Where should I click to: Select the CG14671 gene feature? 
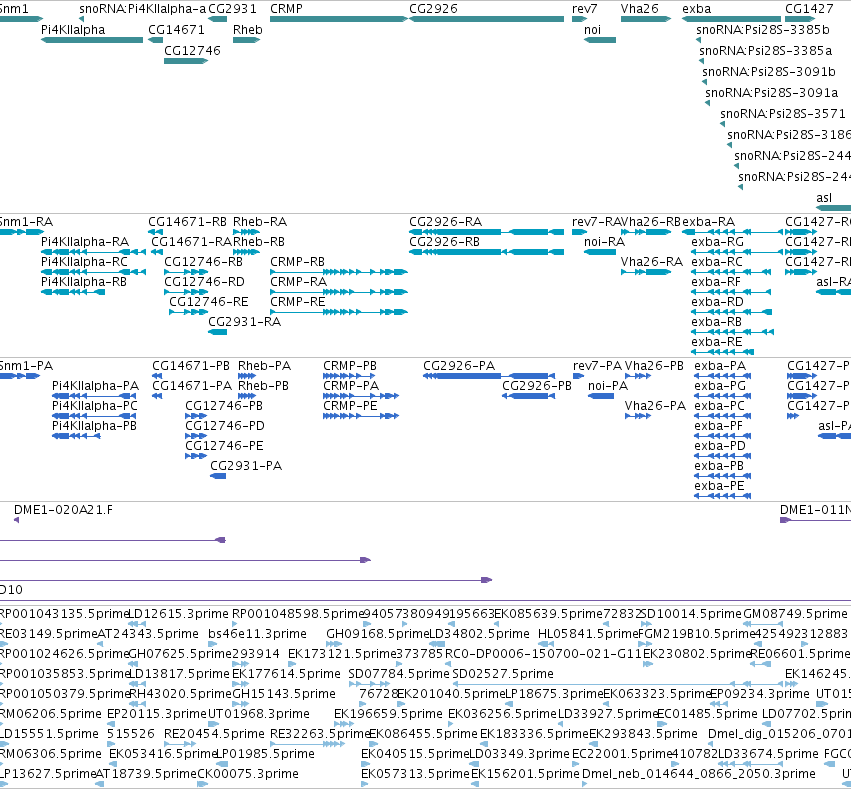point(156,40)
